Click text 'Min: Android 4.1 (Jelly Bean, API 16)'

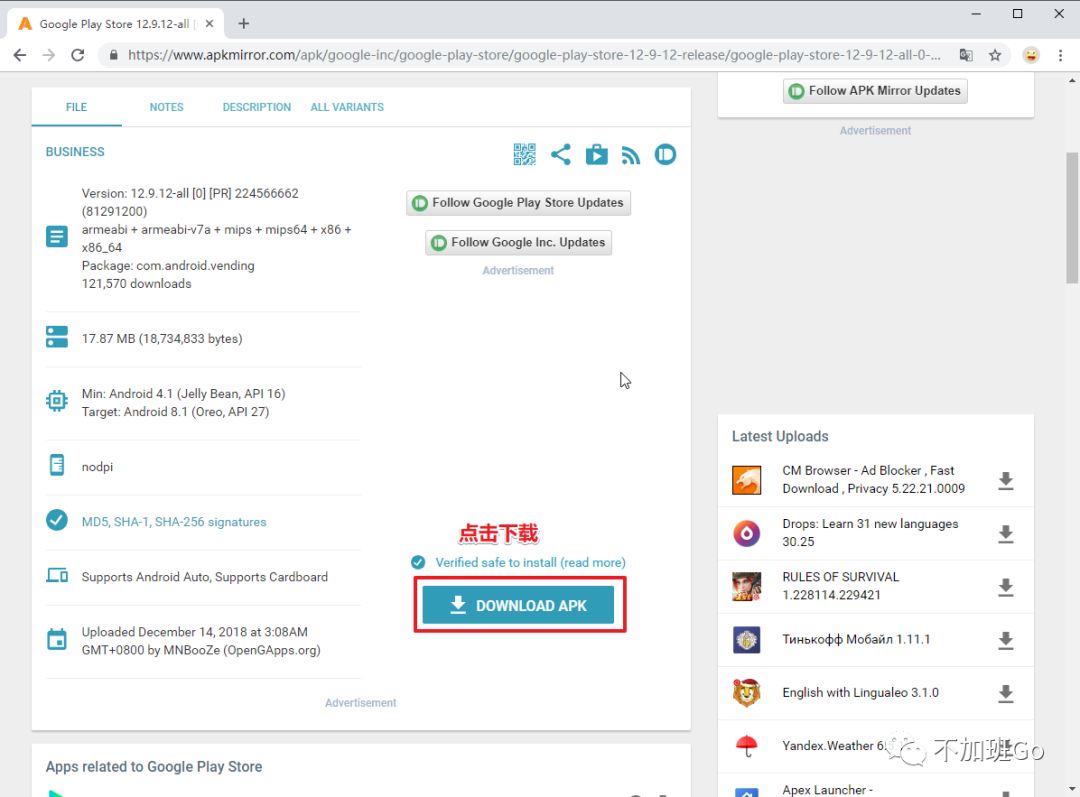pyautogui.click(x=183, y=394)
